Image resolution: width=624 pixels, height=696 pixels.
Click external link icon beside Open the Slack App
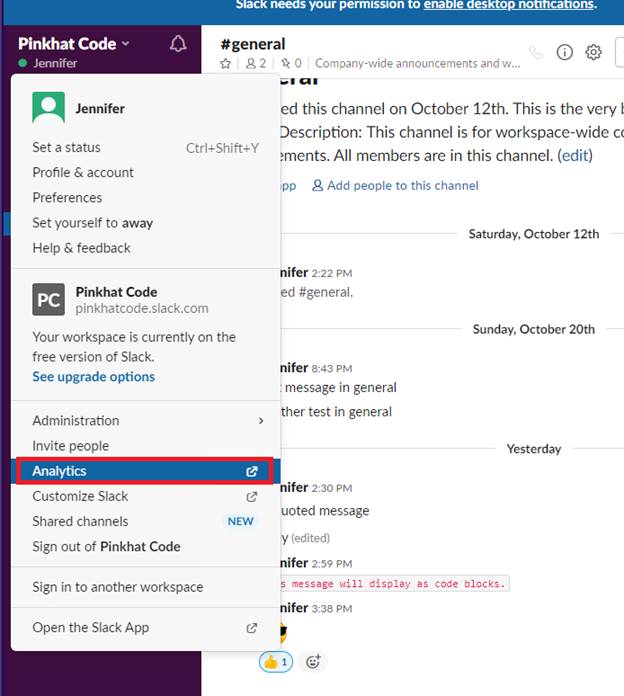pos(252,628)
